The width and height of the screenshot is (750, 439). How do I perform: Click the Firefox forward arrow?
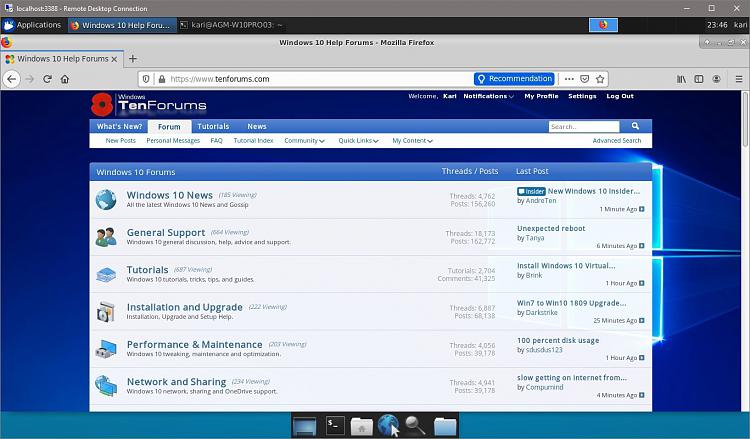point(30,79)
